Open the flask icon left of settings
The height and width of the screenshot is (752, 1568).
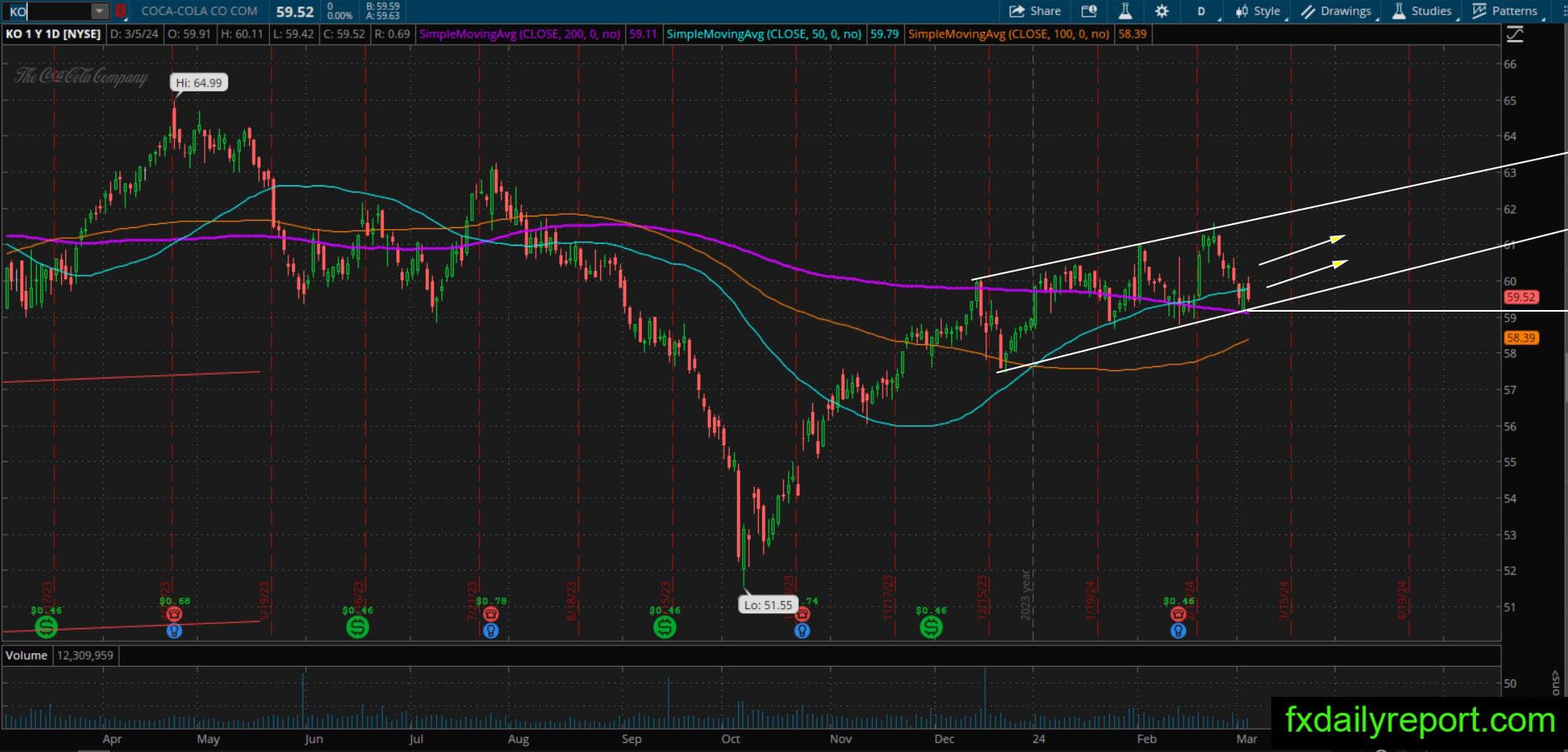pyautogui.click(x=1125, y=11)
